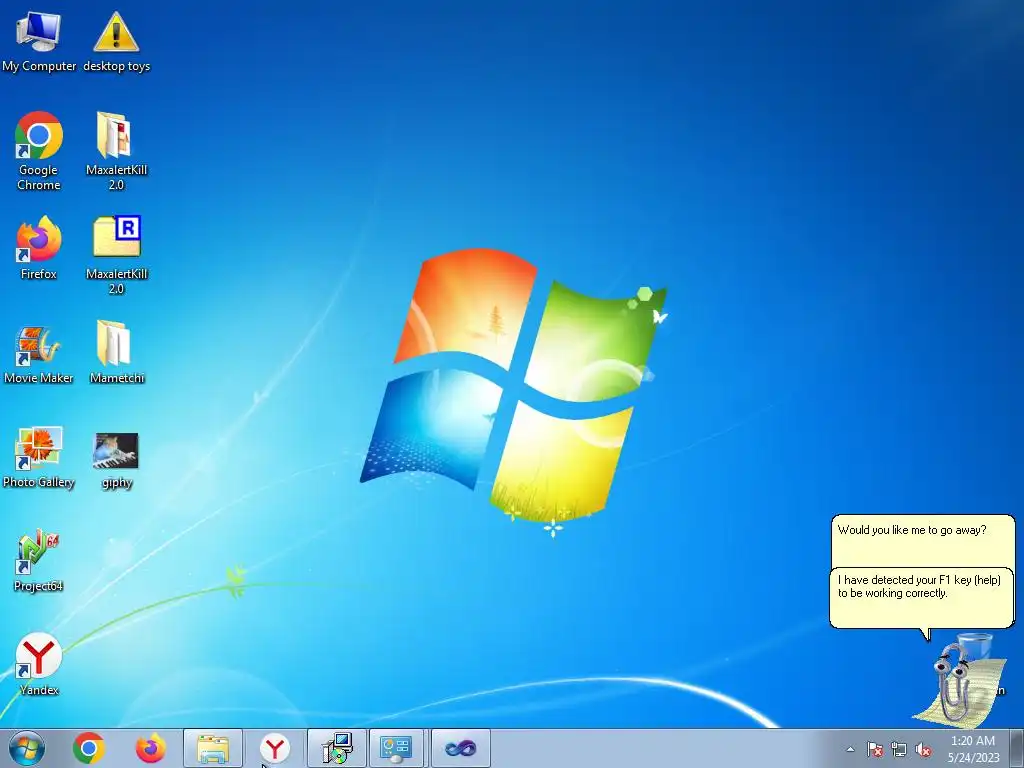This screenshot has width=1024, height=768.
Task: Select the Project64 desktop shortcut
Action: 39,560
